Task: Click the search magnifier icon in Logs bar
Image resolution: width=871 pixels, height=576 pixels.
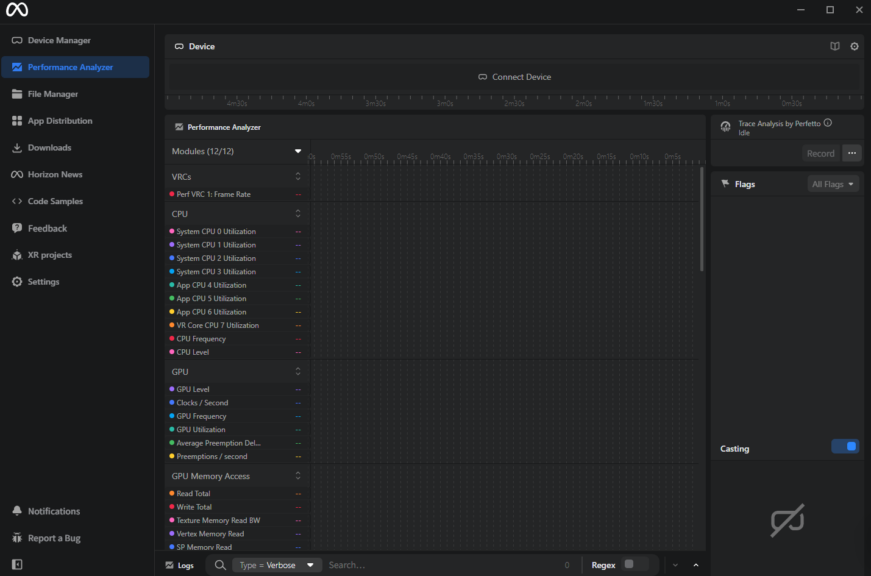Action: tap(220, 565)
